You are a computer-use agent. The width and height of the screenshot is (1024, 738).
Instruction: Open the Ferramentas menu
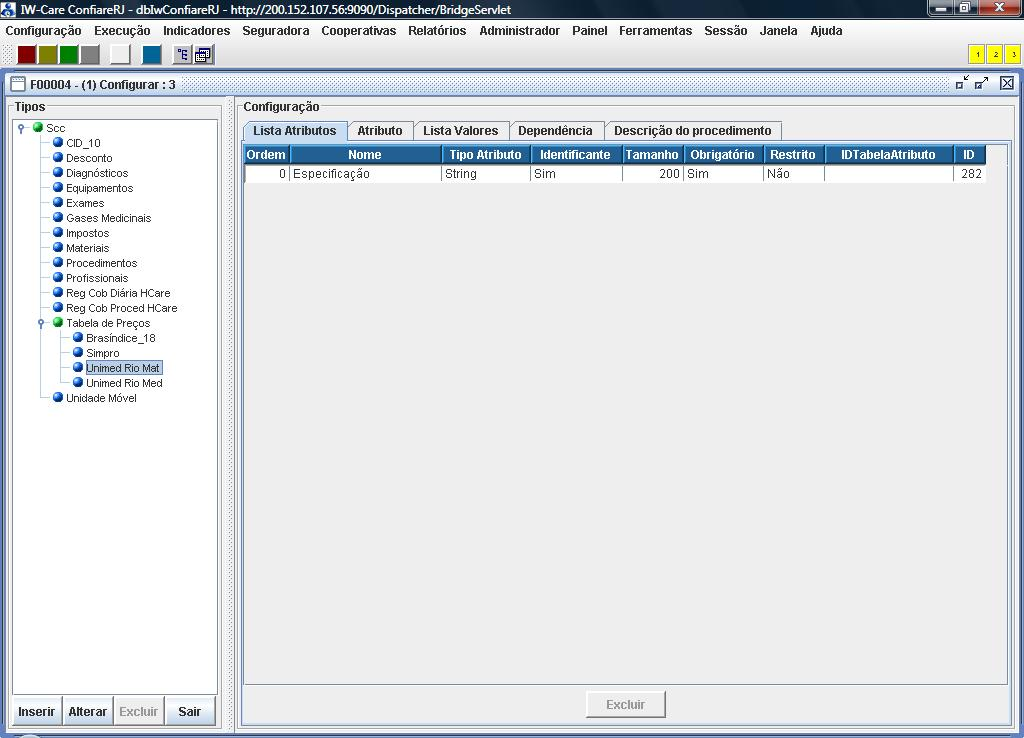click(655, 31)
